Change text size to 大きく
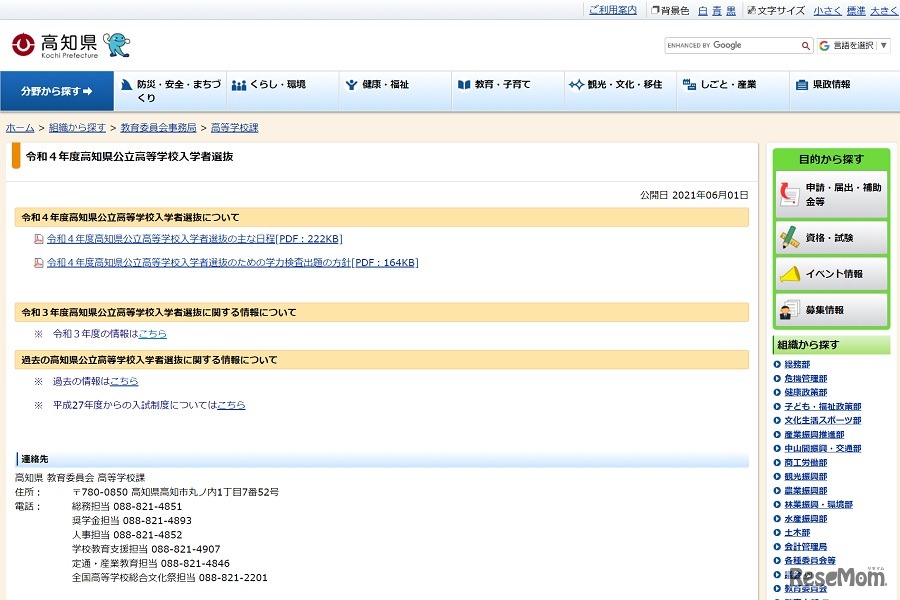The image size is (900, 600). (x=884, y=10)
